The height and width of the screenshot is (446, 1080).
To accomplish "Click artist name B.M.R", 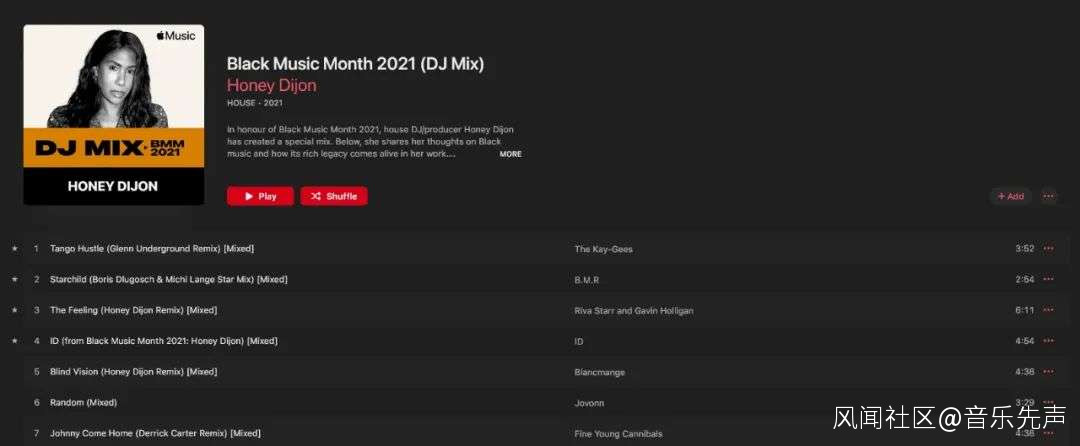I will point(587,280).
